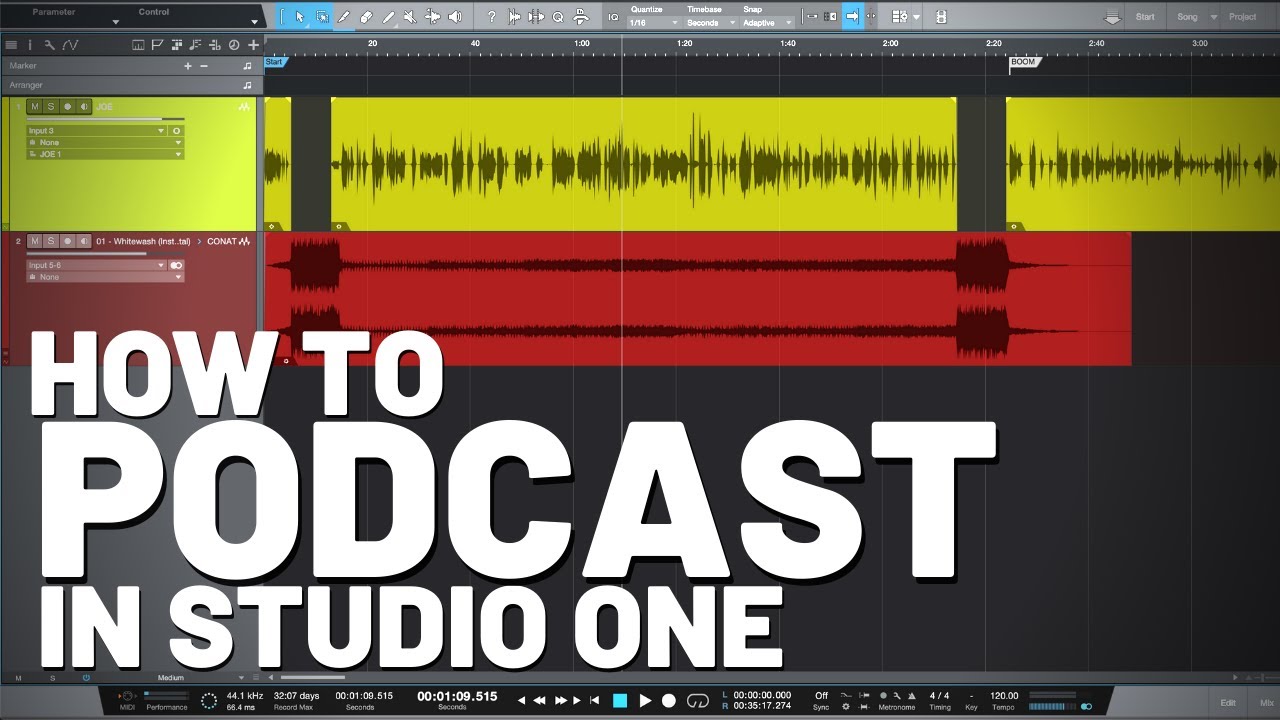This screenshot has height=720, width=1280.
Task: Switch to the Project page
Action: click(x=1243, y=17)
